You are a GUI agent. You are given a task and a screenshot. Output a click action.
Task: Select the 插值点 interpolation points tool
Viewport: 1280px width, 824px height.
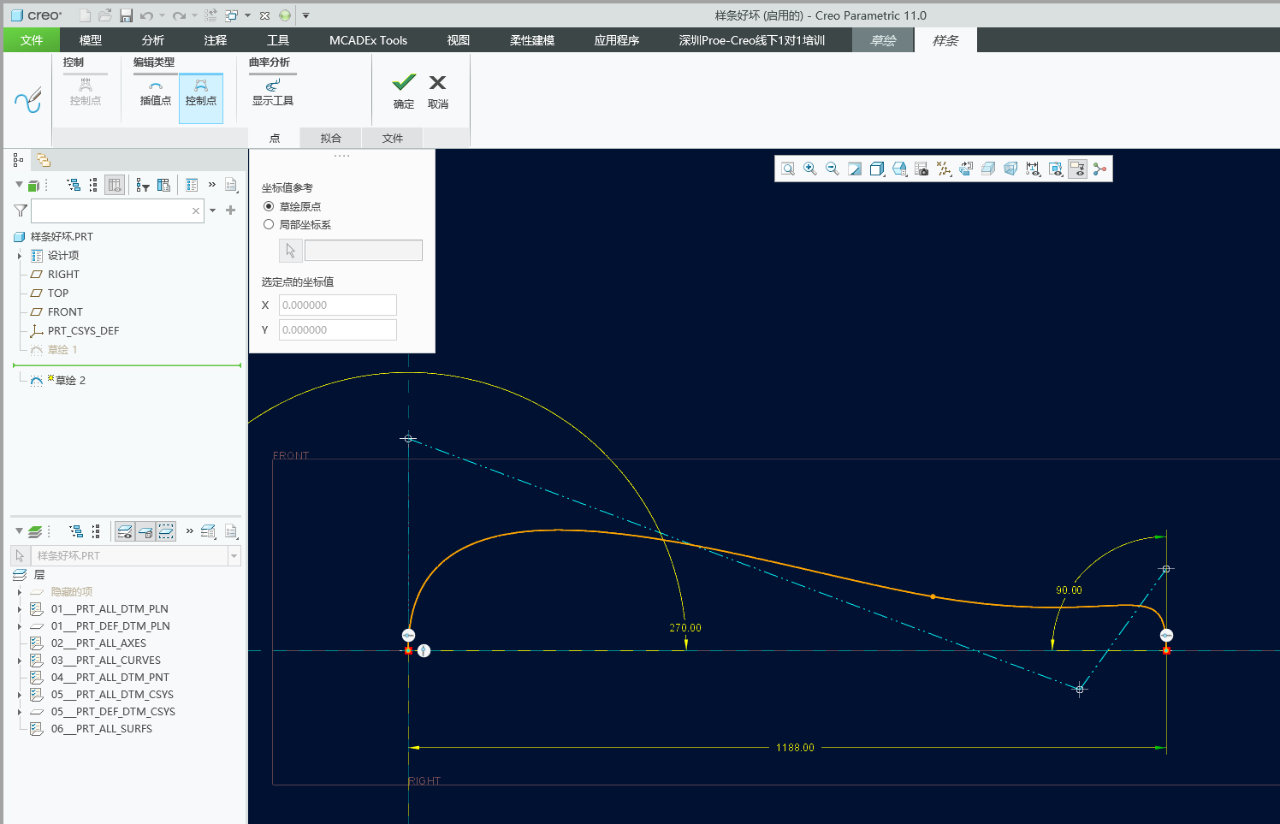(155, 92)
